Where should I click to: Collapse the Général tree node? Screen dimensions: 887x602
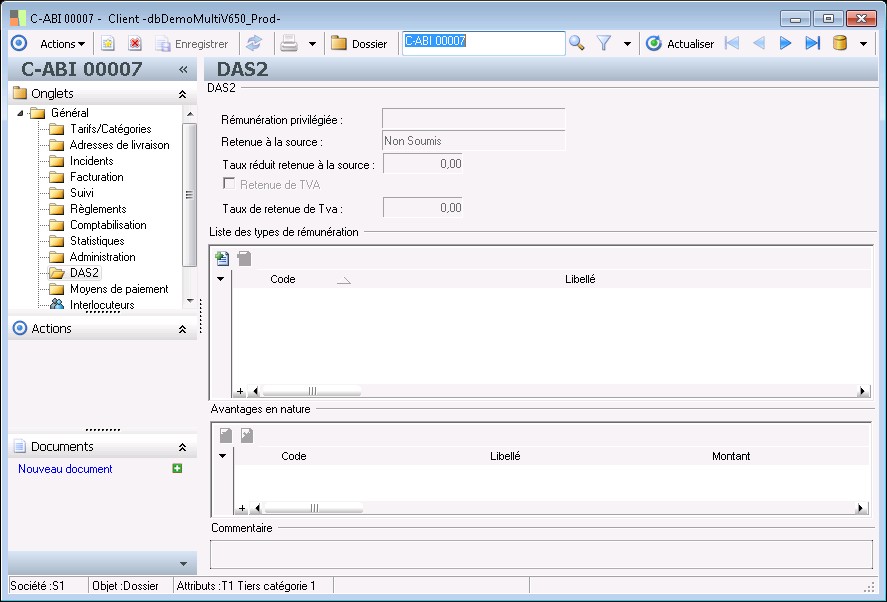click(21, 113)
